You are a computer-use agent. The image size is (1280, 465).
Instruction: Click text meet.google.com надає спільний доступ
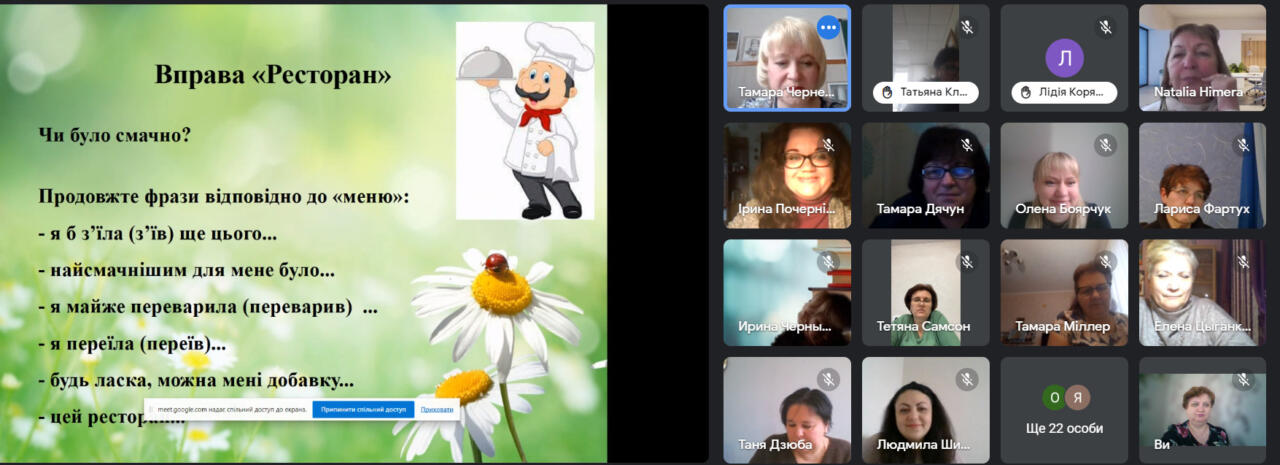click(232, 409)
